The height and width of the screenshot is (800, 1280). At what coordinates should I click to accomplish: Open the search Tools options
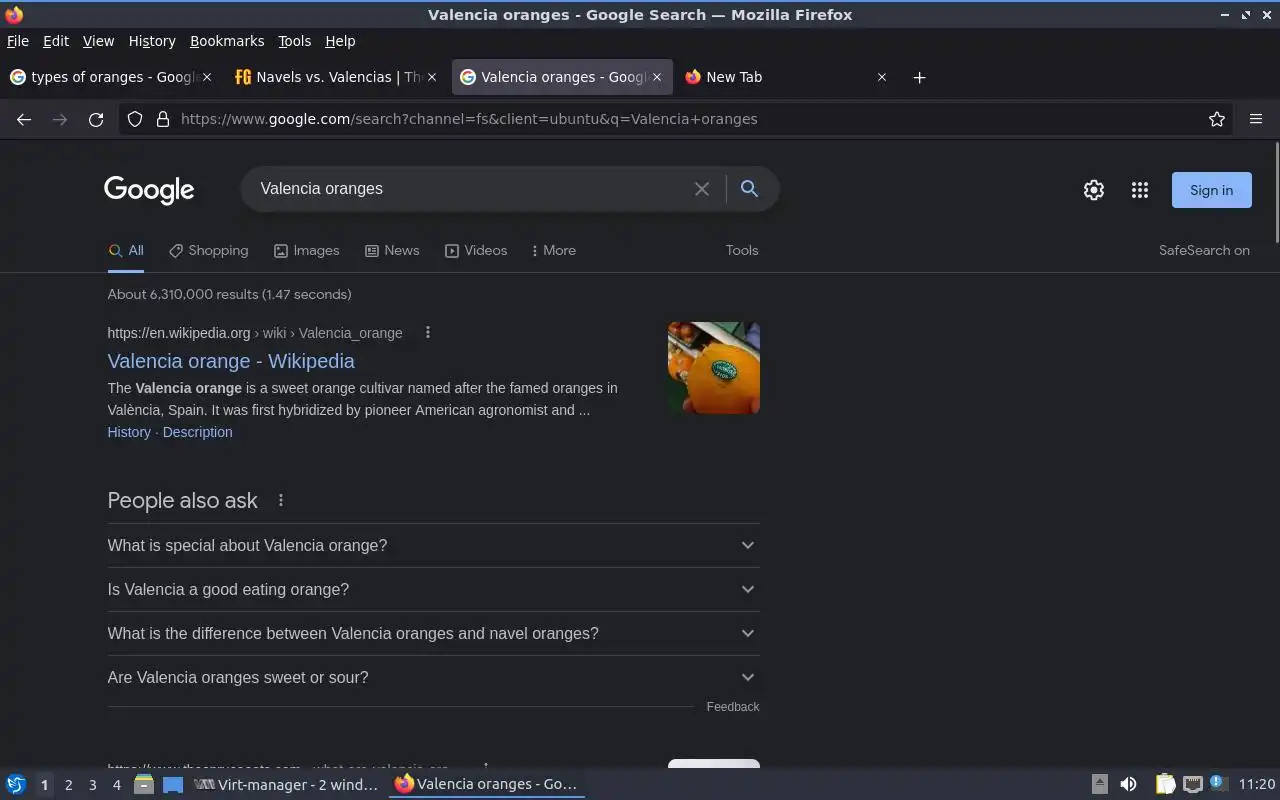742,251
